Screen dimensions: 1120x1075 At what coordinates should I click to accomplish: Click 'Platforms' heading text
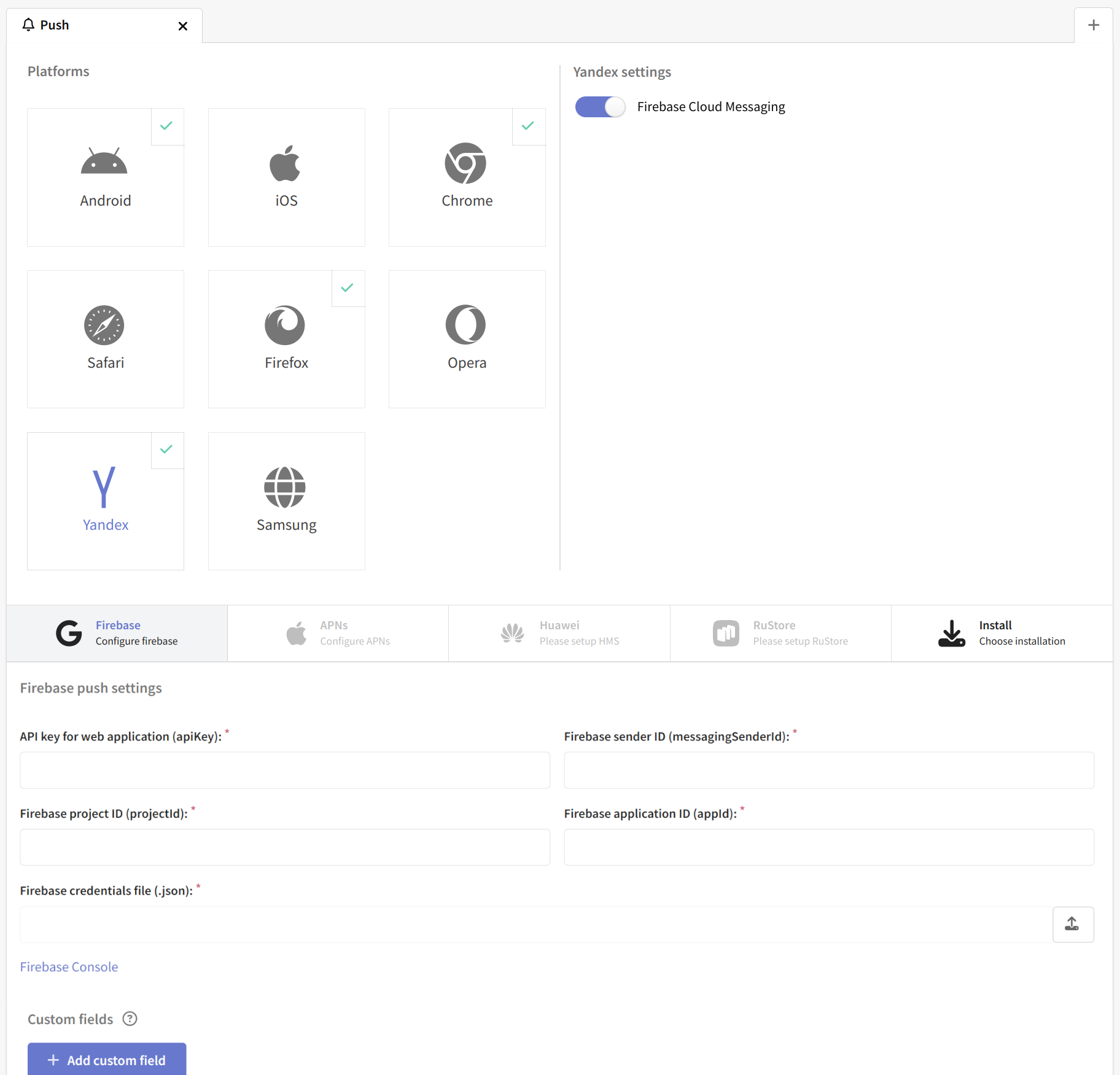[58, 71]
